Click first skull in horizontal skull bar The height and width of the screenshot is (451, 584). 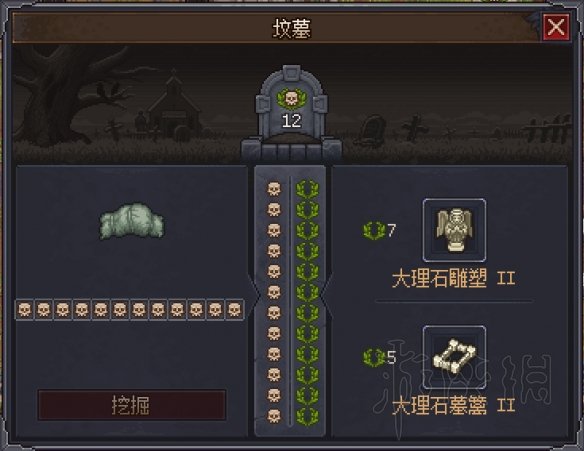[25, 309]
